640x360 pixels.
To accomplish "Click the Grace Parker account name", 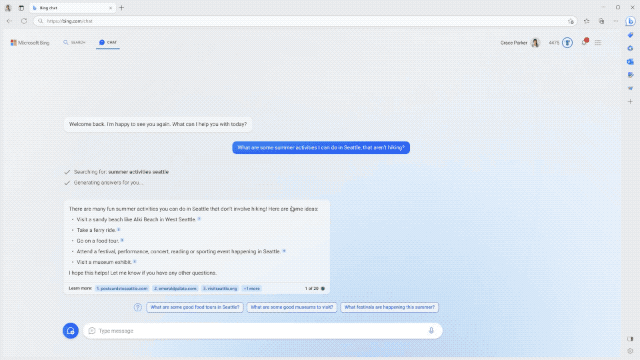I will (514, 42).
